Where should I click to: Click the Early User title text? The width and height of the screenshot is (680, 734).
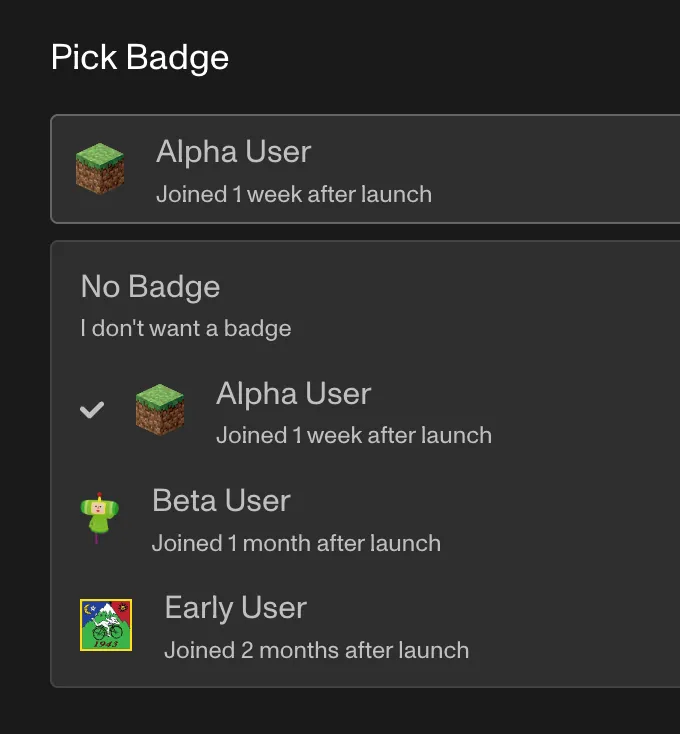[235, 608]
